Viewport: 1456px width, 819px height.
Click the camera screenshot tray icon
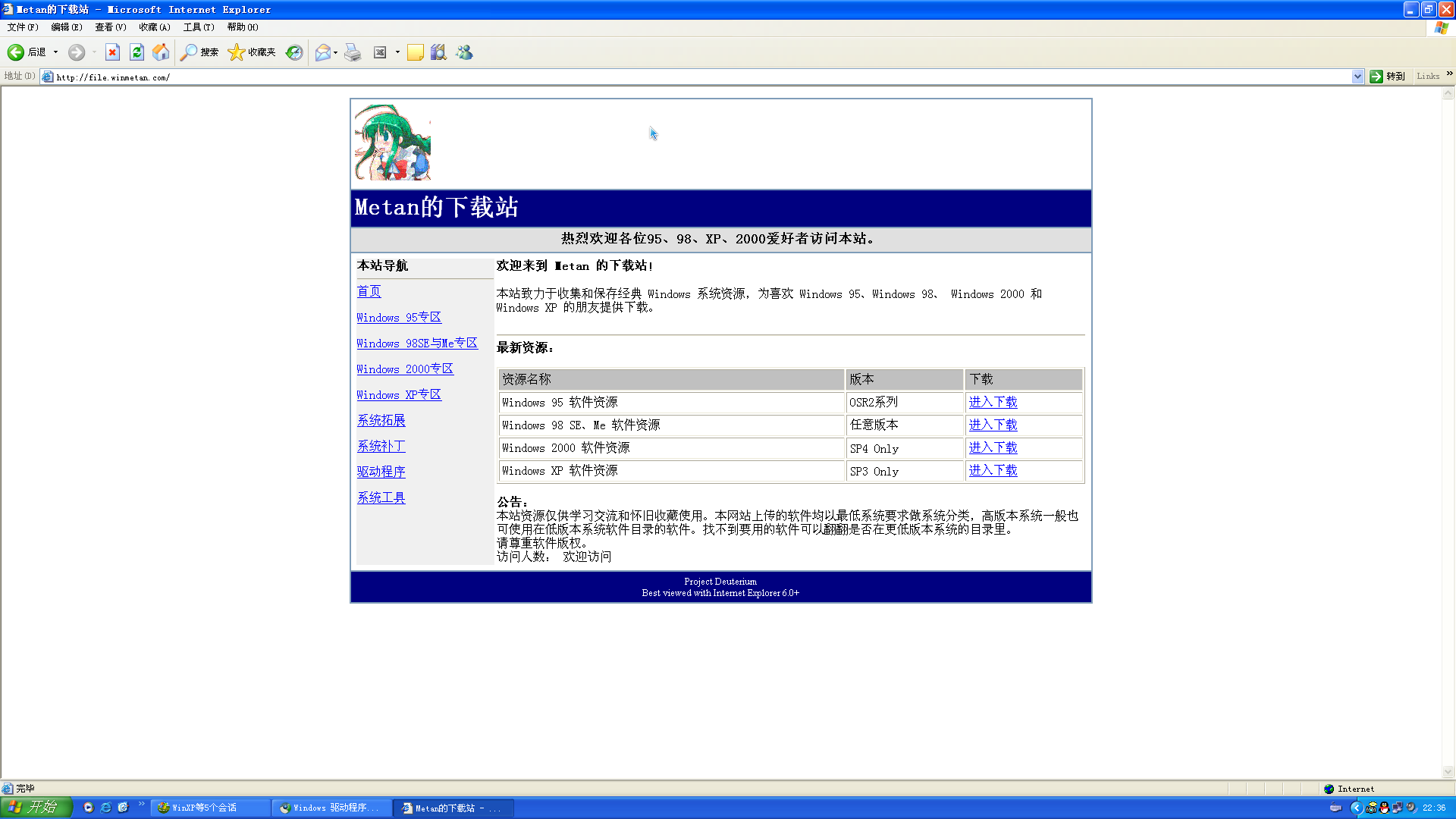click(1371, 808)
